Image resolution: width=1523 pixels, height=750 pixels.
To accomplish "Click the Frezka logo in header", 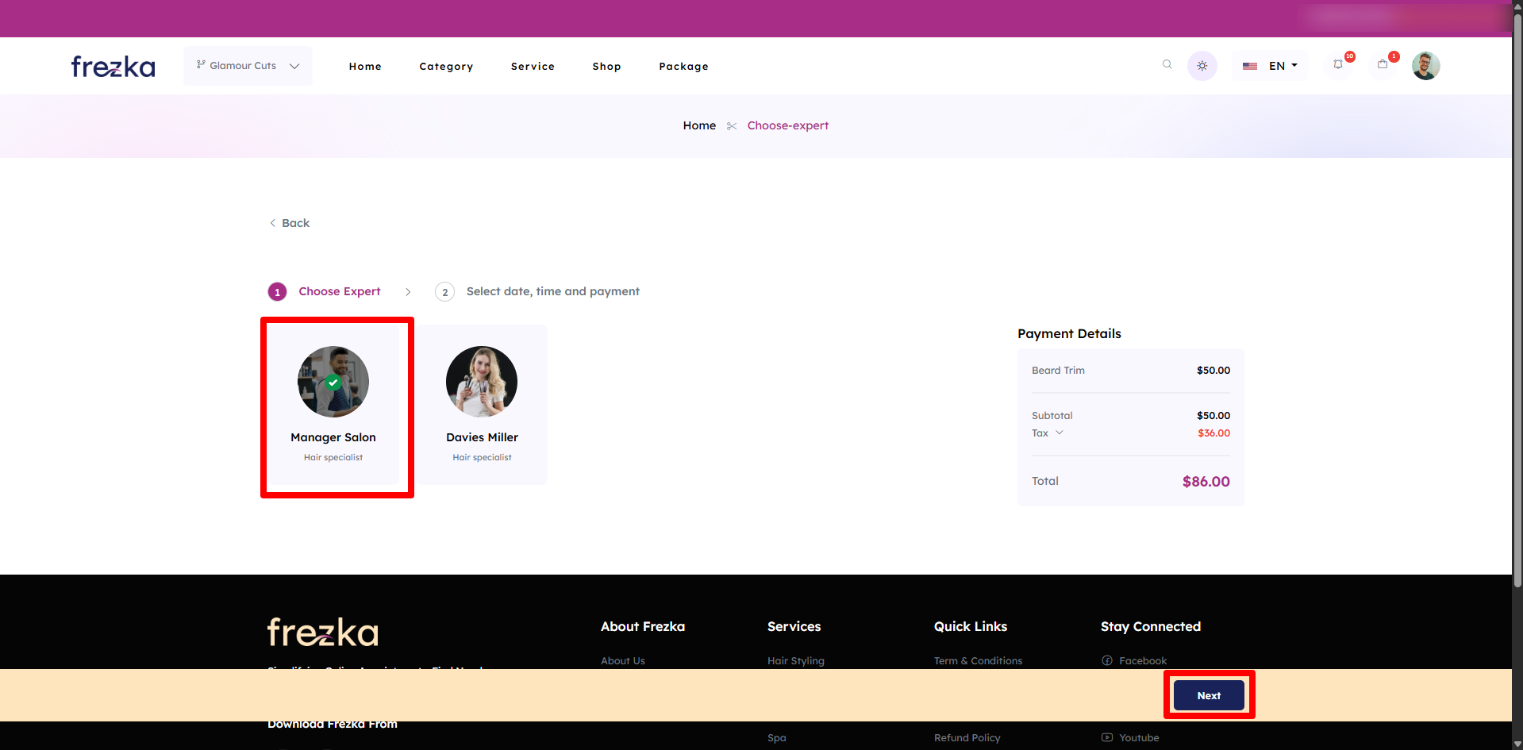I will (x=113, y=67).
